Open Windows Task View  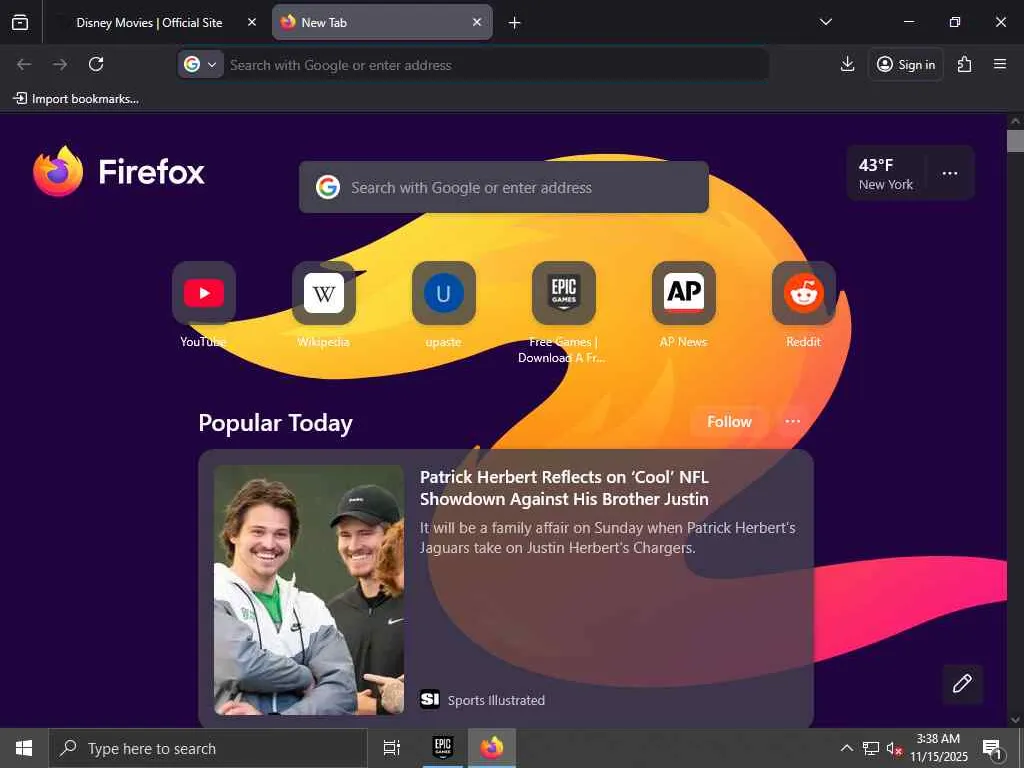coord(392,748)
